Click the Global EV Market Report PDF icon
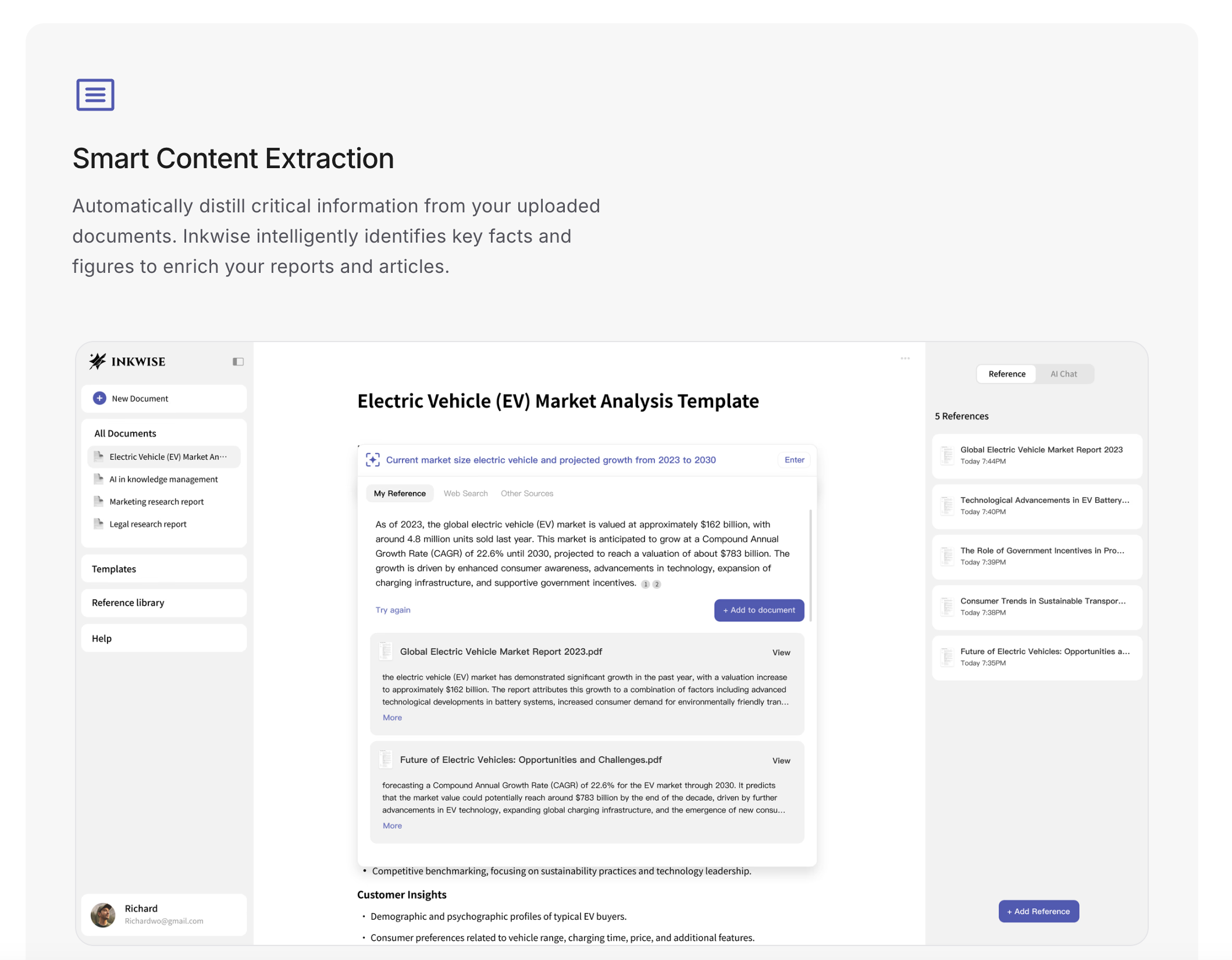Screen dimensions: 1232x960 point(386,651)
